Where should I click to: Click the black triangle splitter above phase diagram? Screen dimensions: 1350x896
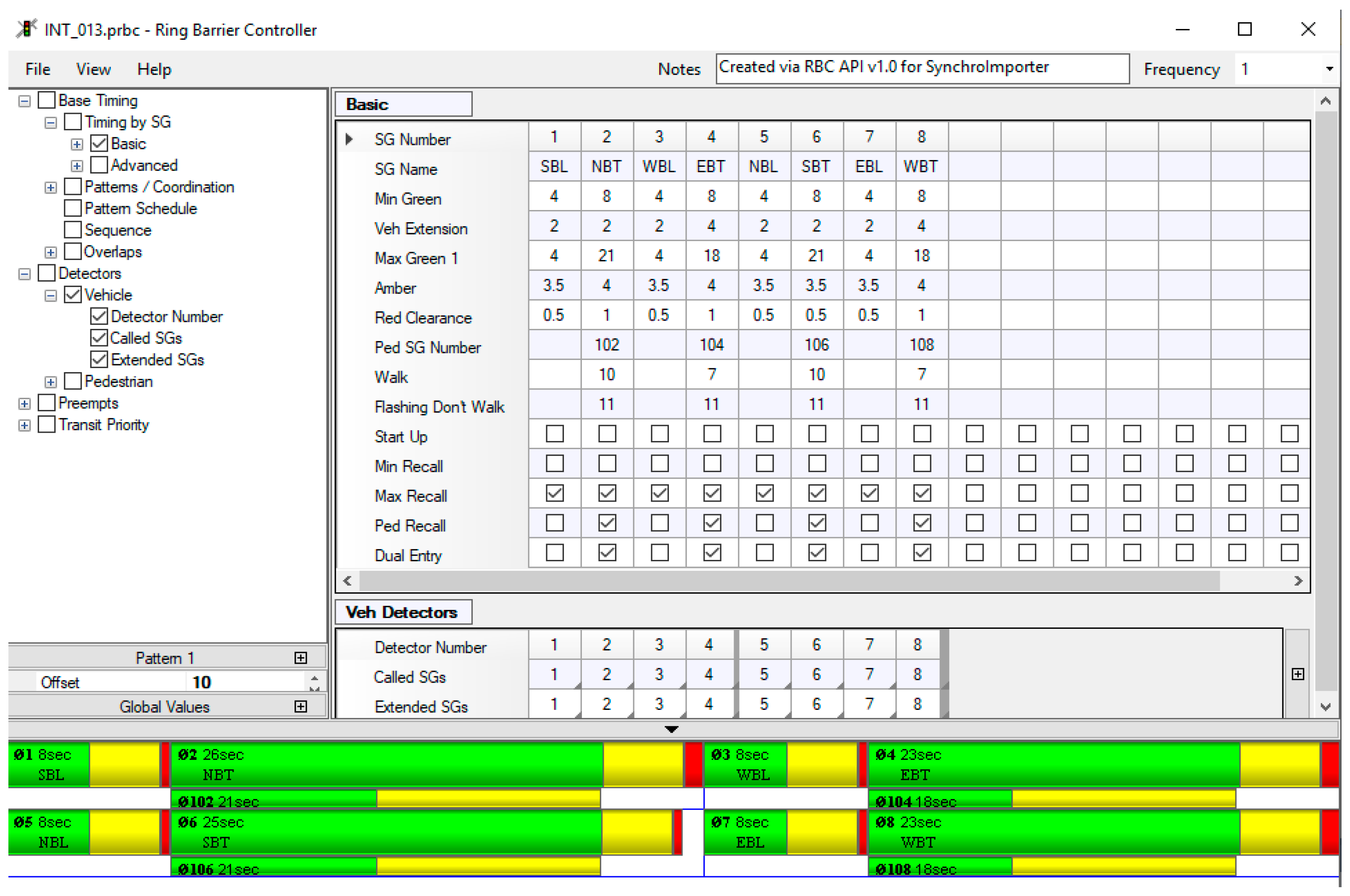pos(671,729)
